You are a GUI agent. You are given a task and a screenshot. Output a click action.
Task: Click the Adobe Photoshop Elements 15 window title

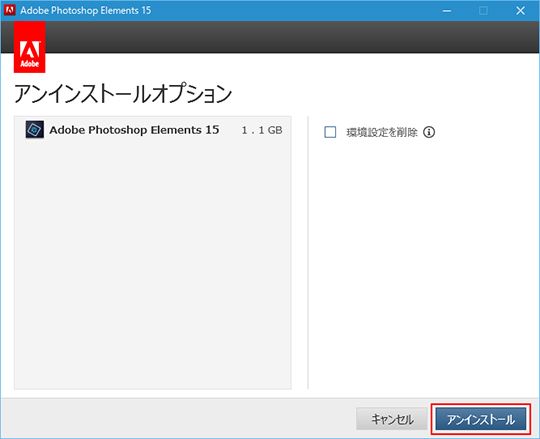pyautogui.click(x=86, y=10)
